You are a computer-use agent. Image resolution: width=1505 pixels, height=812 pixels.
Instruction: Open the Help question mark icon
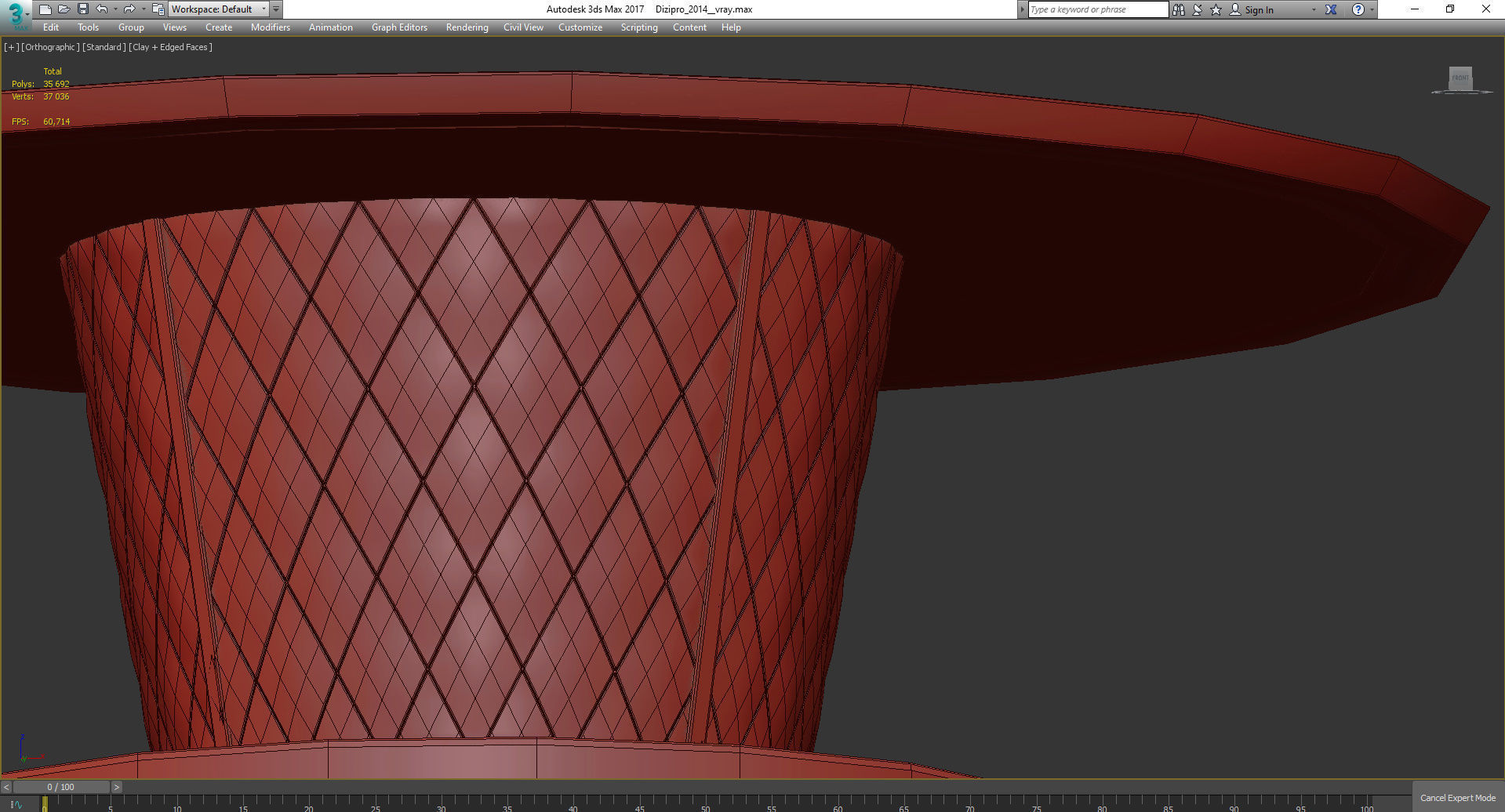click(x=1358, y=9)
